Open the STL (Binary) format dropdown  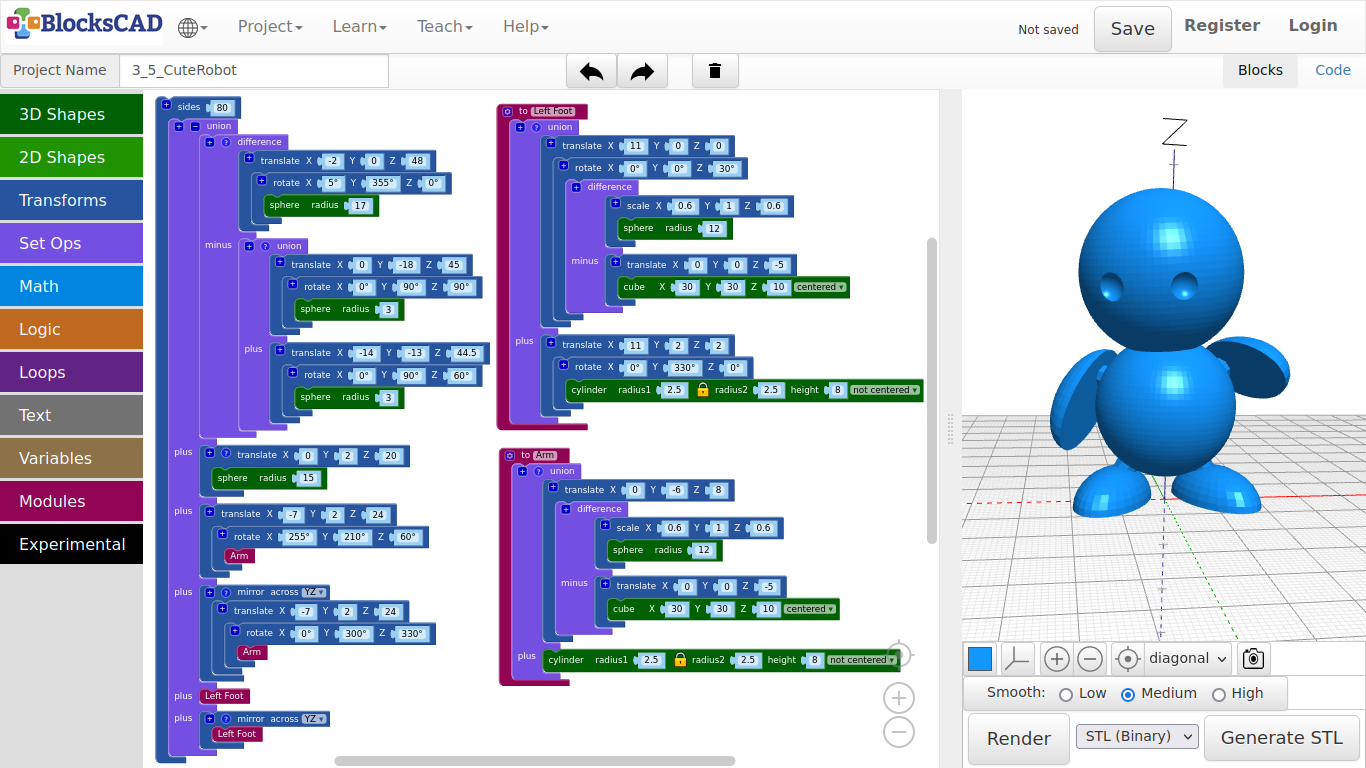point(1137,737)
